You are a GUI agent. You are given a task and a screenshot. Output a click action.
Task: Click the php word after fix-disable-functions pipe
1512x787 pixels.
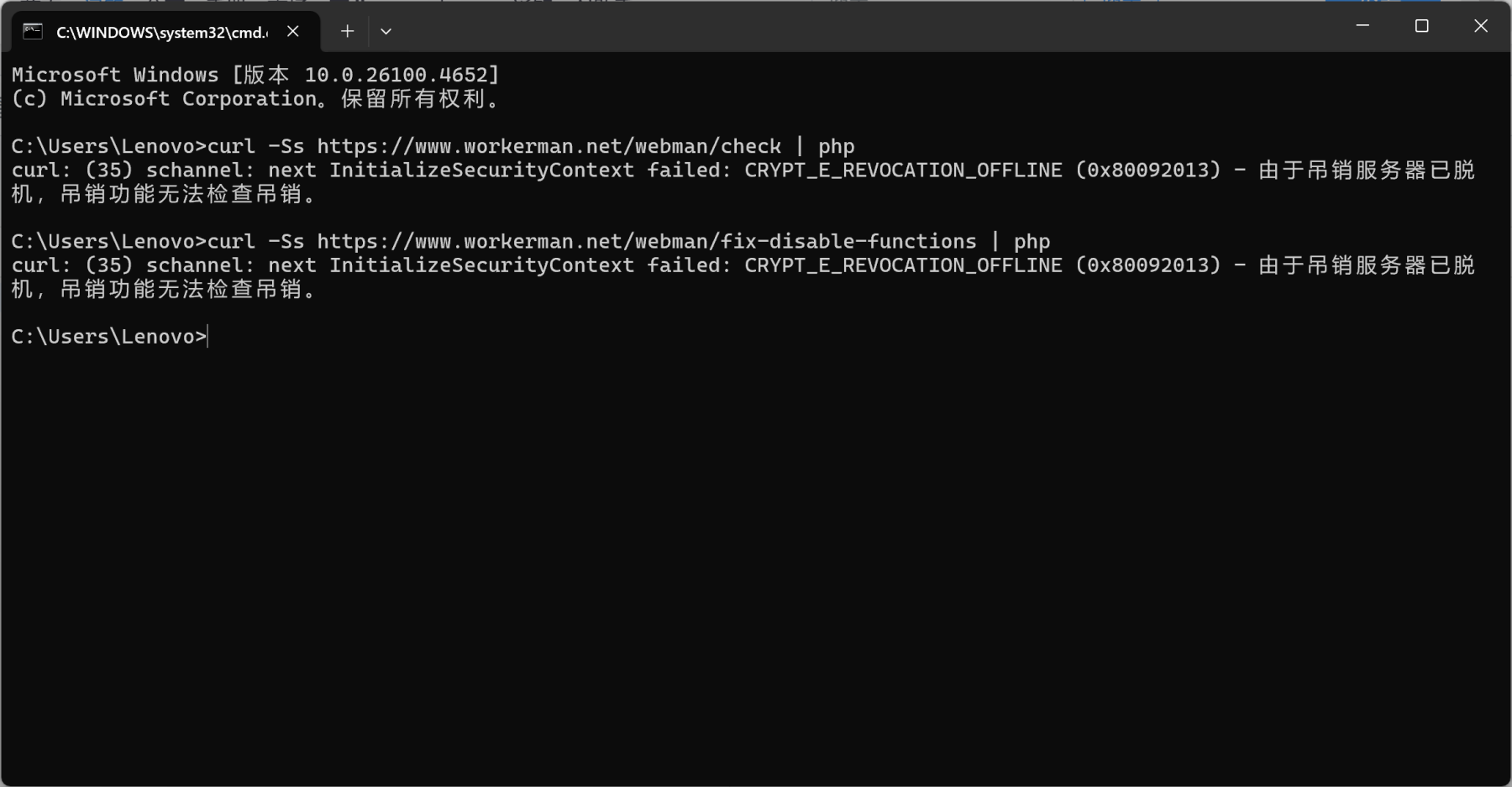[1032, 242]
